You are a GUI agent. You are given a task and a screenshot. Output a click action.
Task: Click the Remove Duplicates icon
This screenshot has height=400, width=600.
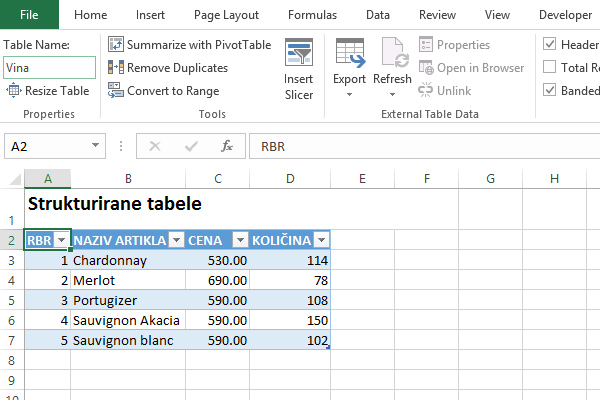(115, 68)
